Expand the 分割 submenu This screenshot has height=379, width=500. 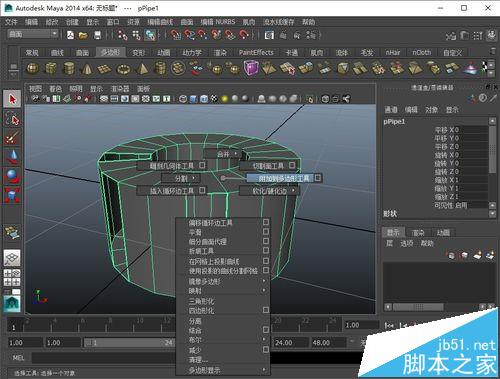[181, 178]
